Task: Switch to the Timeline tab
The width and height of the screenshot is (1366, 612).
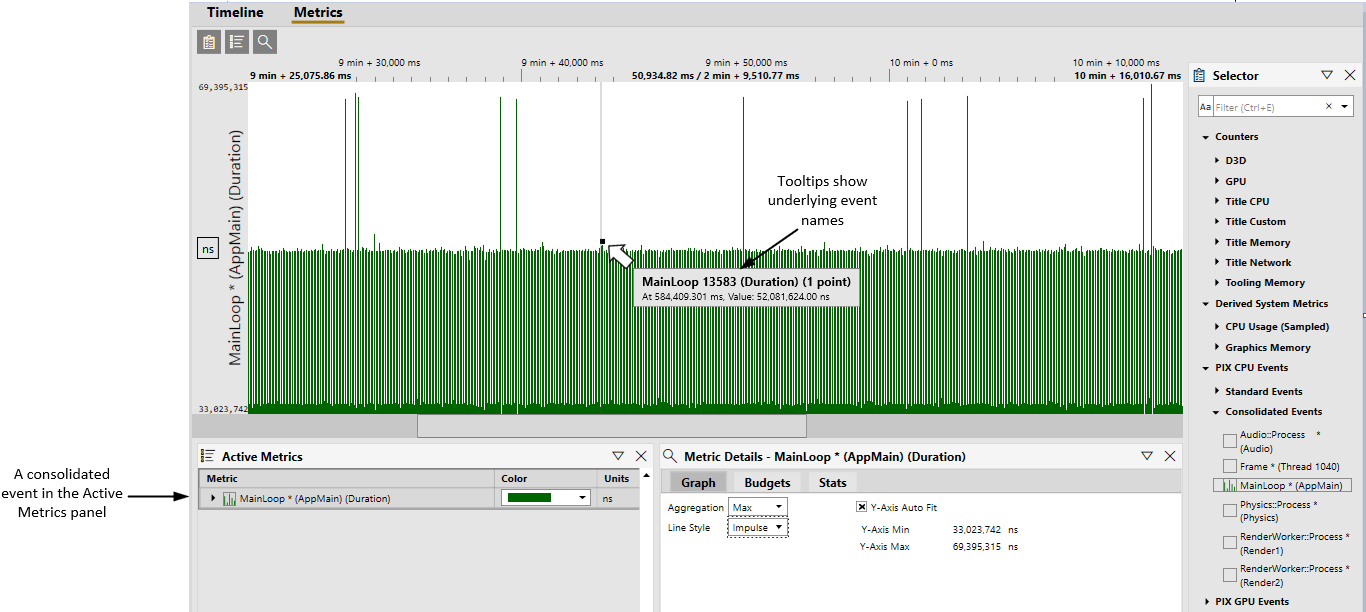Action: [x=235, y=13]
